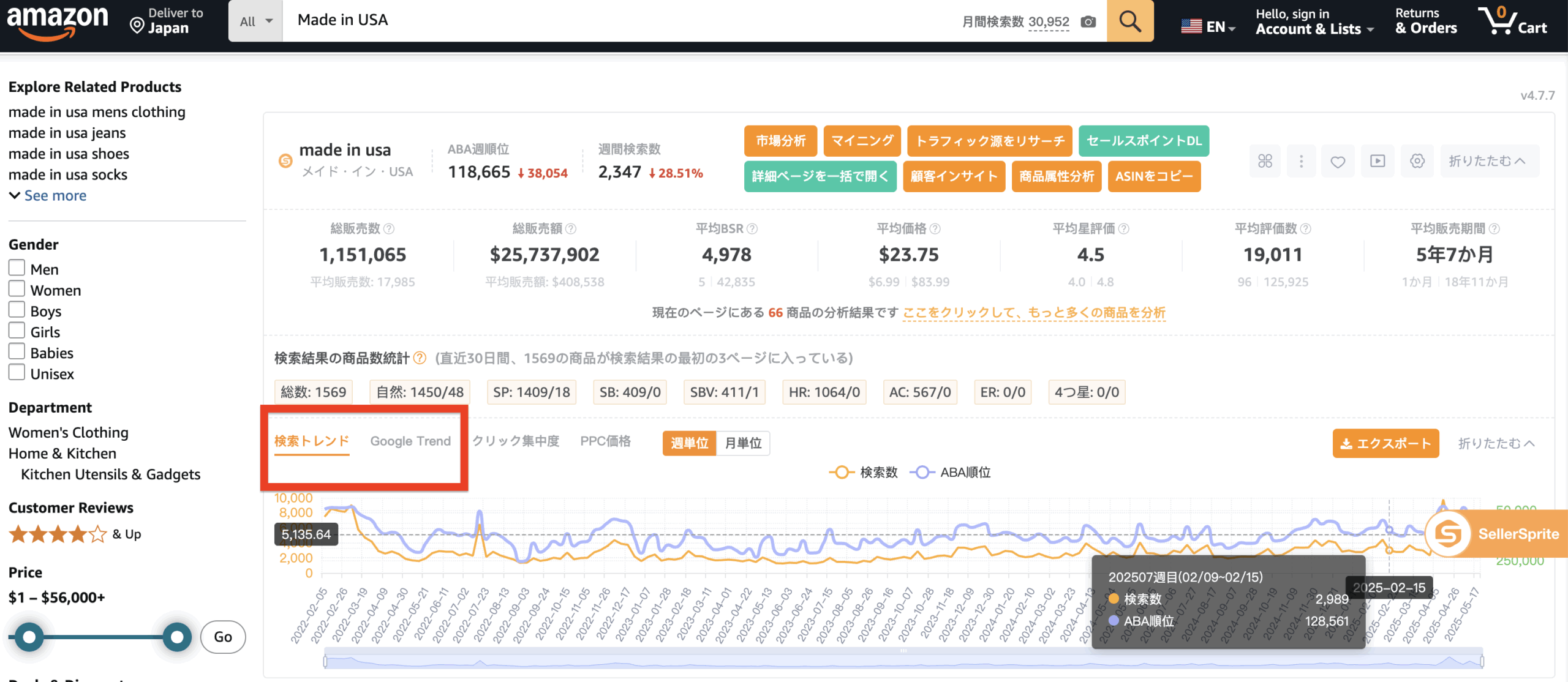Image resolution: width=1568 pixels, height=682 pixels.
Task: Check the Boys gender checkbox
Action: (x=17, y=310)
